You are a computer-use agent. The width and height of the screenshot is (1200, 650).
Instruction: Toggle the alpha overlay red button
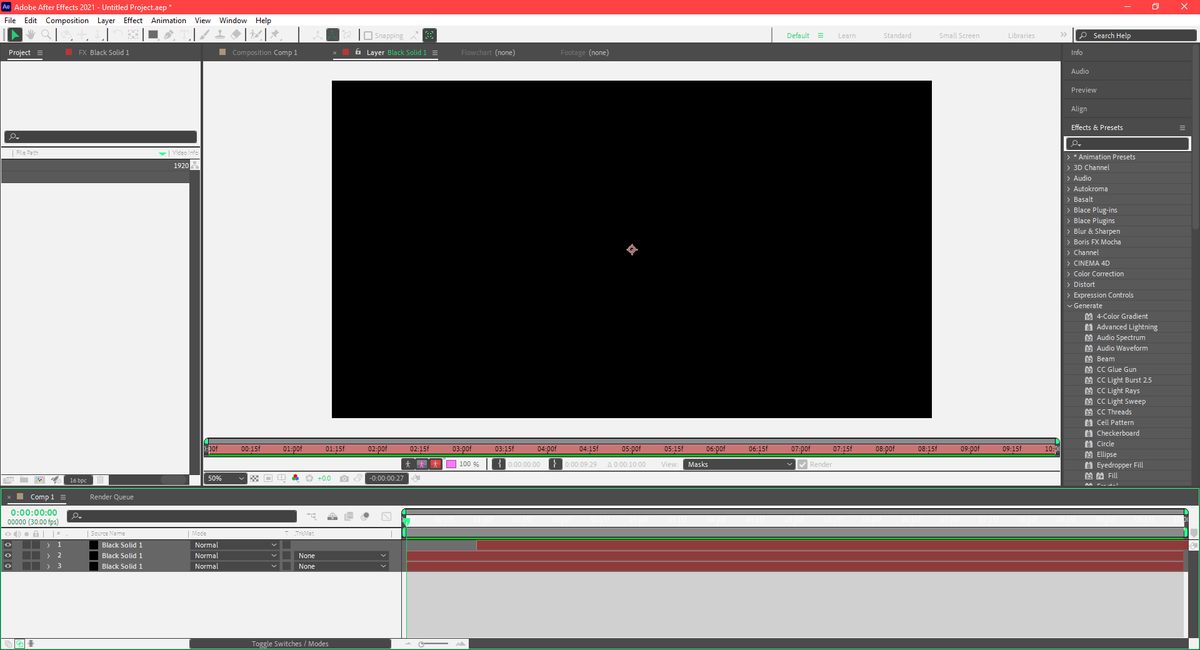coord(435,464)
